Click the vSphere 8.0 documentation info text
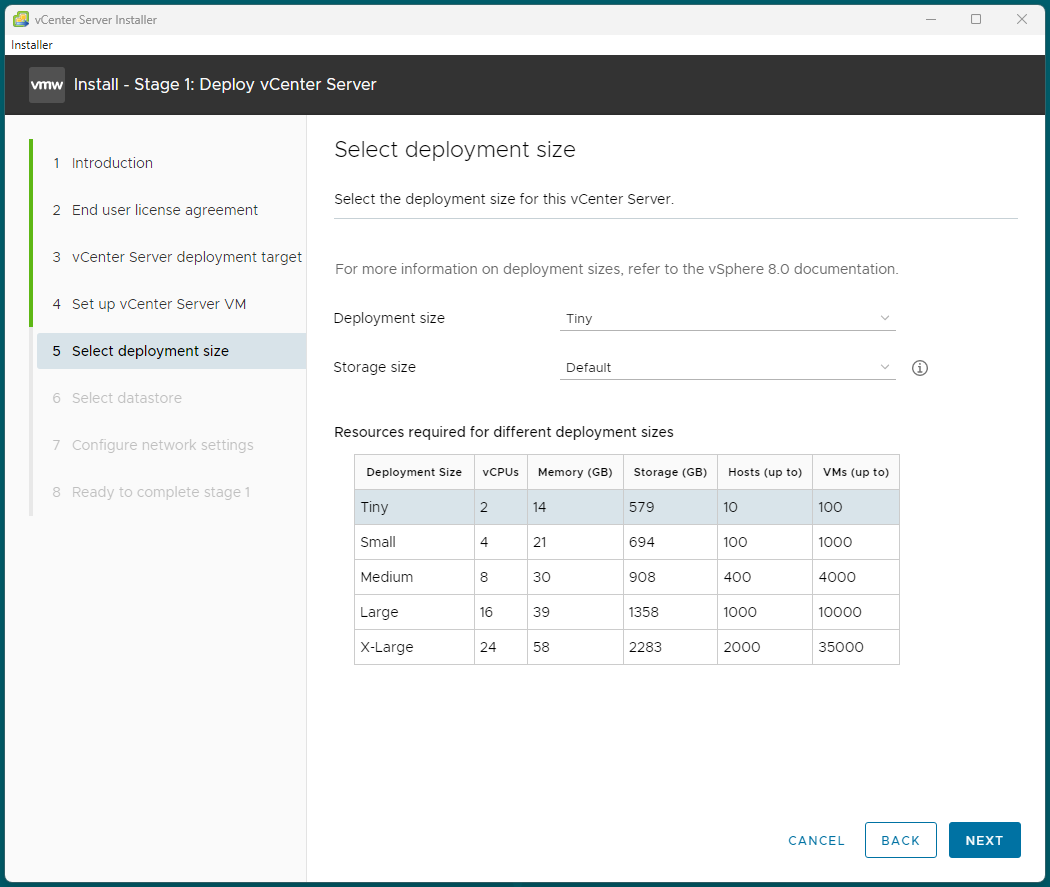The image size is (1050, 887). [x=617, y=269]
